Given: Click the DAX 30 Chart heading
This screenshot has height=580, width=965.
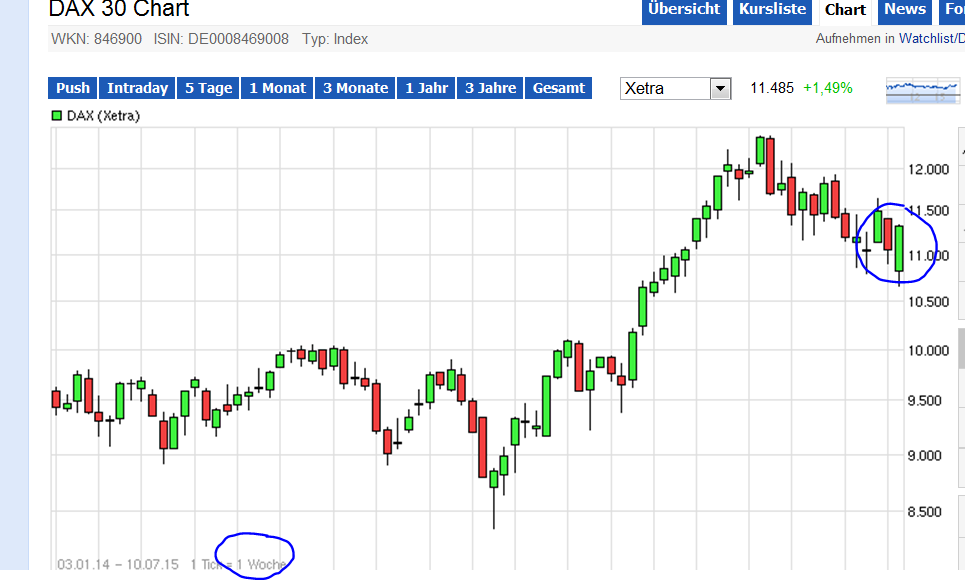Looking at the screenshot, I should tap(119, 9).
